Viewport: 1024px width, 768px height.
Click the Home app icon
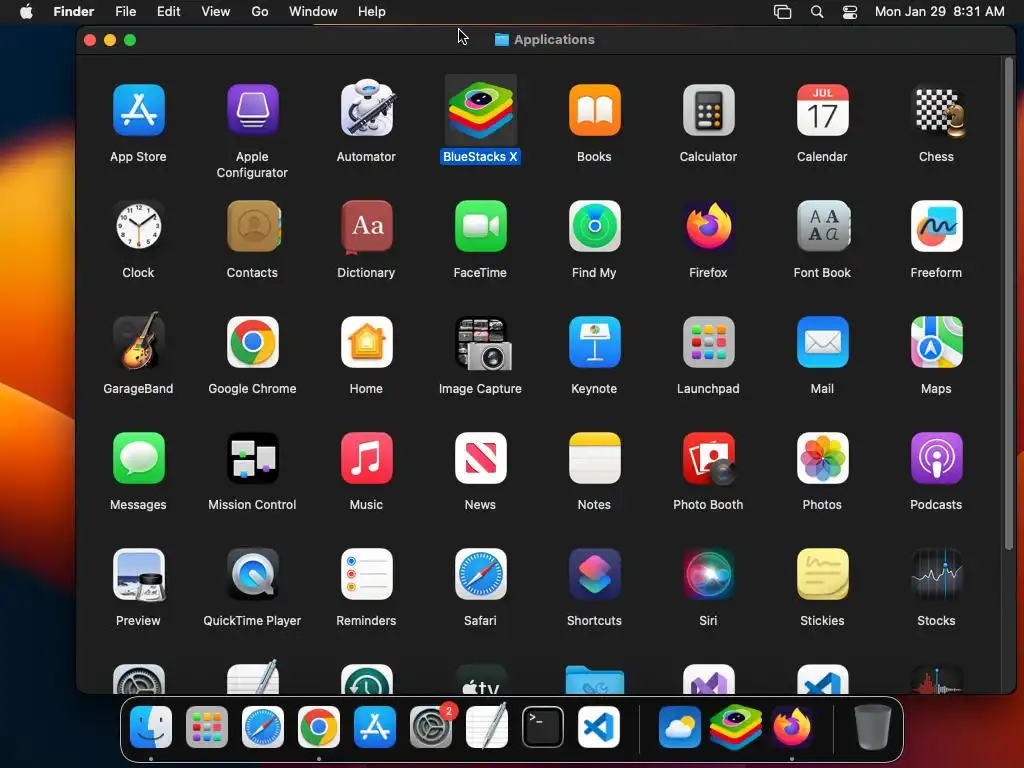coord(366,342)
